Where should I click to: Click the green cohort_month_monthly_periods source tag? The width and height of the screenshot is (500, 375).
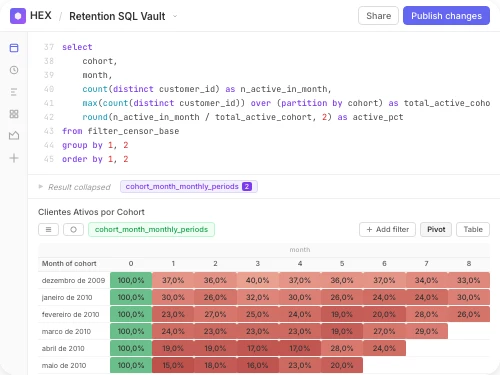click(151, 229)
